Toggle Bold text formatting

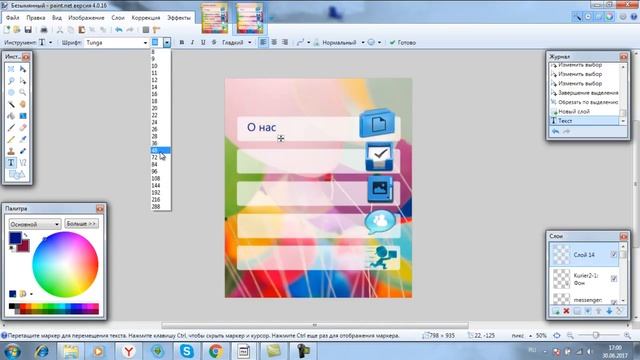tap(182, 42)
